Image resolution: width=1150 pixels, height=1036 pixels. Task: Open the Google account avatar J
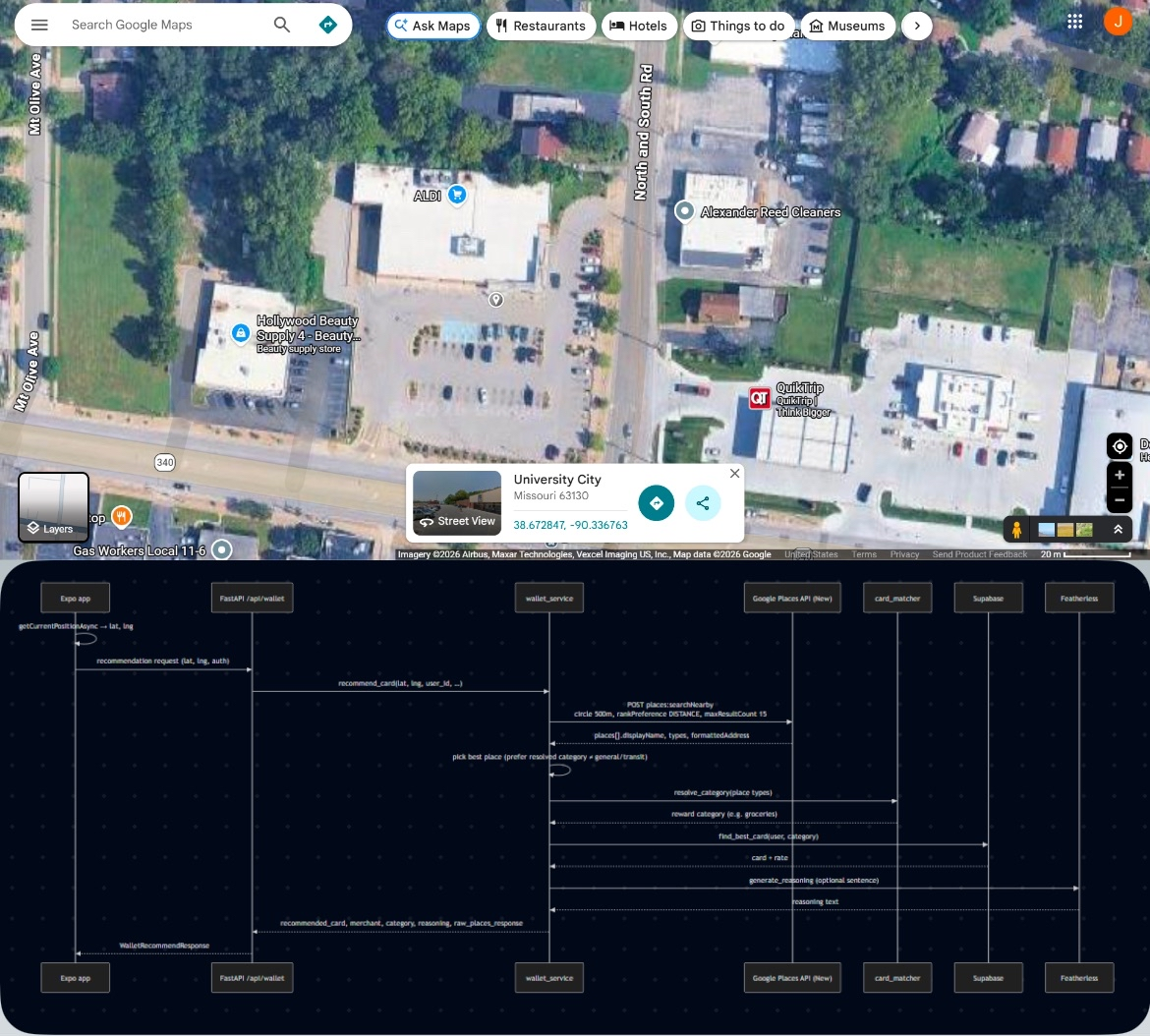point(1118,22)
